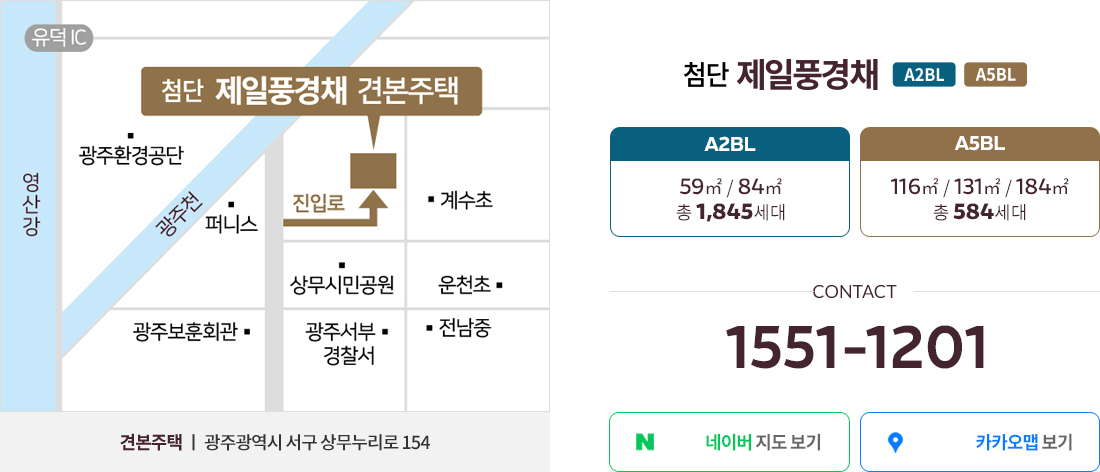
Task: Click the address 광주광역시 서구 상무누리로 154
Action: 317,443
